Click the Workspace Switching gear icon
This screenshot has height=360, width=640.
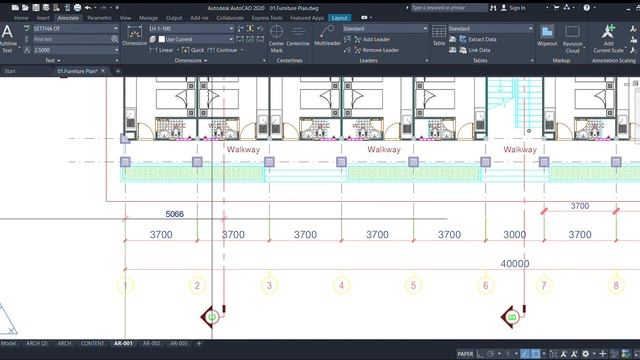[x=586, y=354]
